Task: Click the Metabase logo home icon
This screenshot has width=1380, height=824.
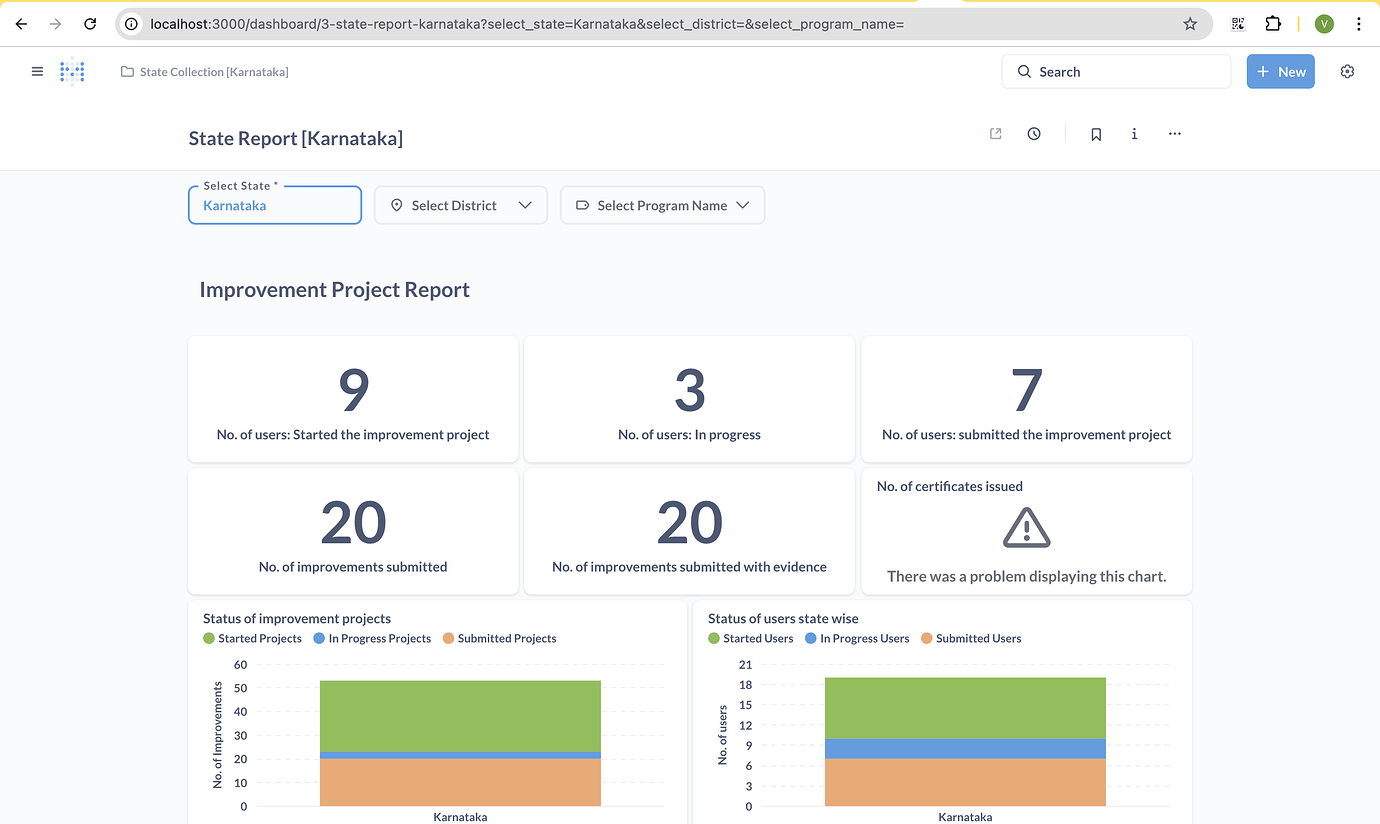Action: (72, 72)
